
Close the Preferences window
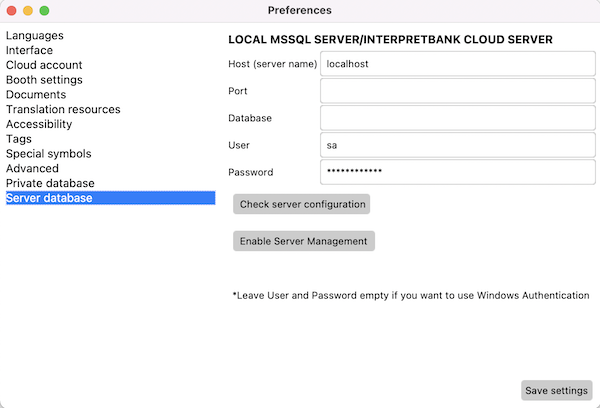tap(11, 11)
